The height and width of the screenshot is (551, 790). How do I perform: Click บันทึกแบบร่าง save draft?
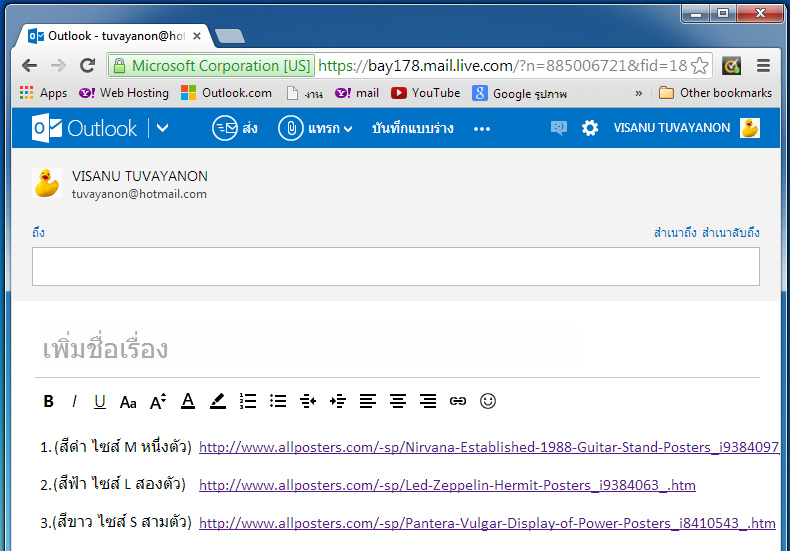pyautogui.click(x=412, y=128)
